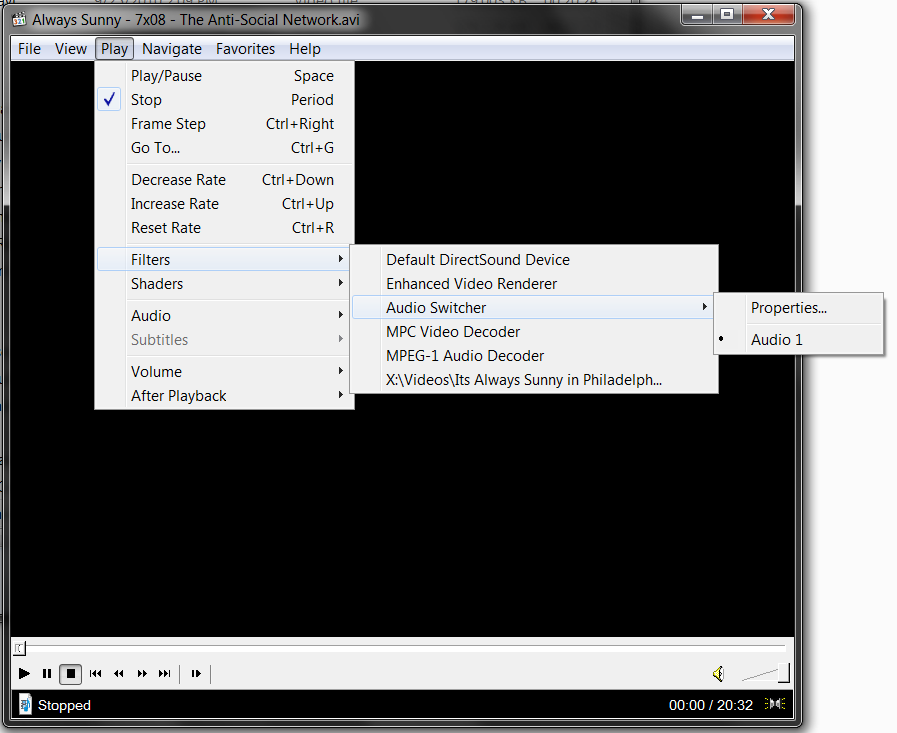This screenshot has height=733, width=897.
Task: Click the stereo audio icon in the status bar
Action: click(775, 704)
